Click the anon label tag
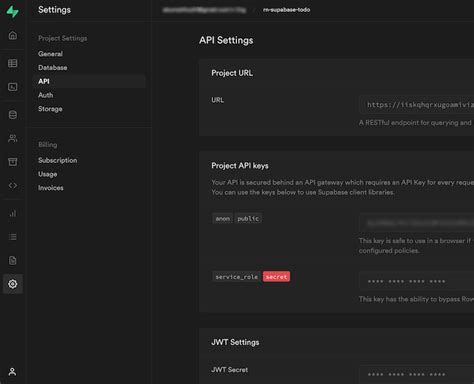 click(223, 219)
